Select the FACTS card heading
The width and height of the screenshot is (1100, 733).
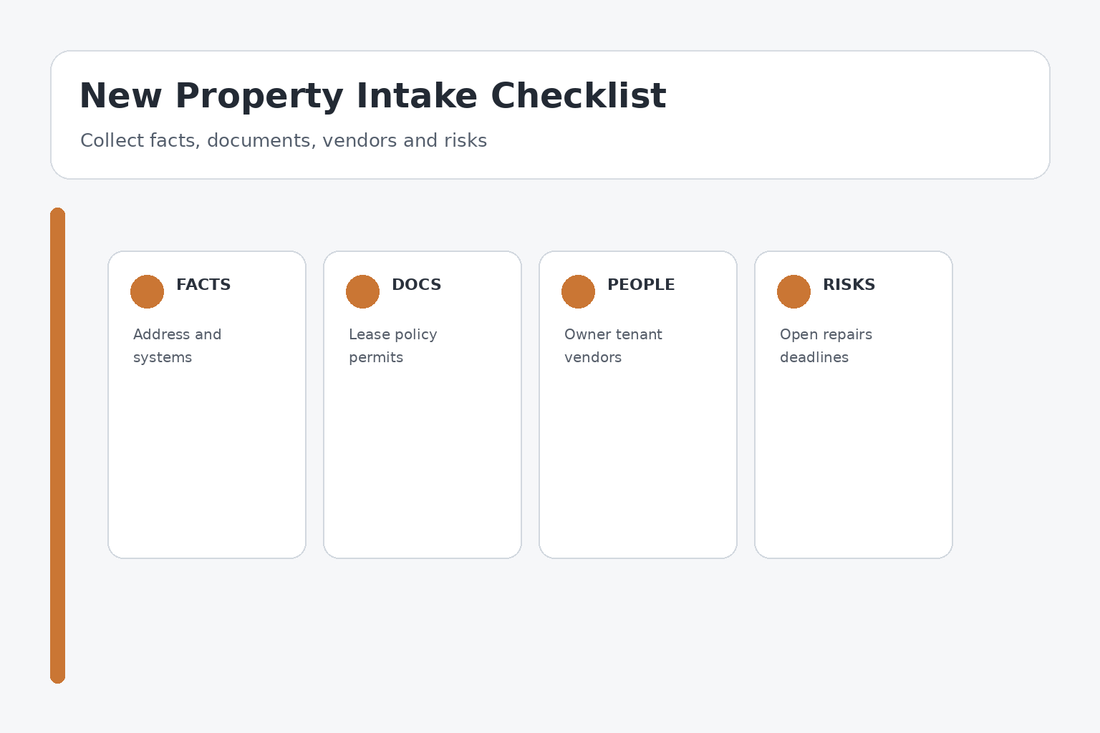tap(203, 285)
